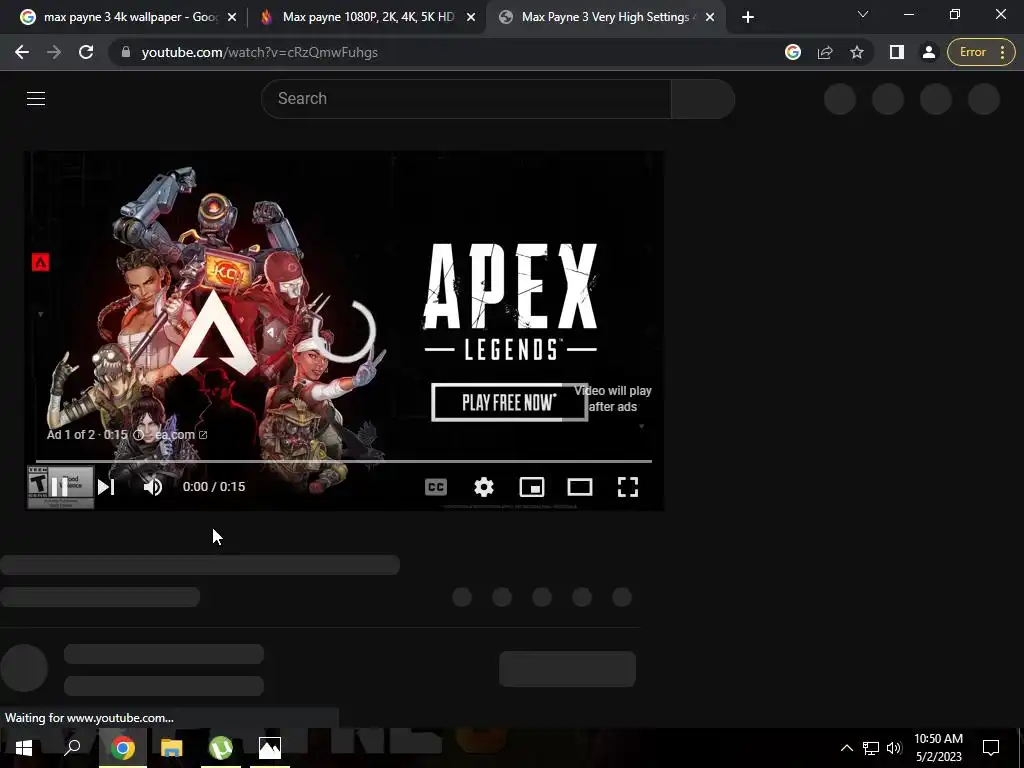Reload the current page
This screenshot has width=1024, height=768.
click(86, 52)
